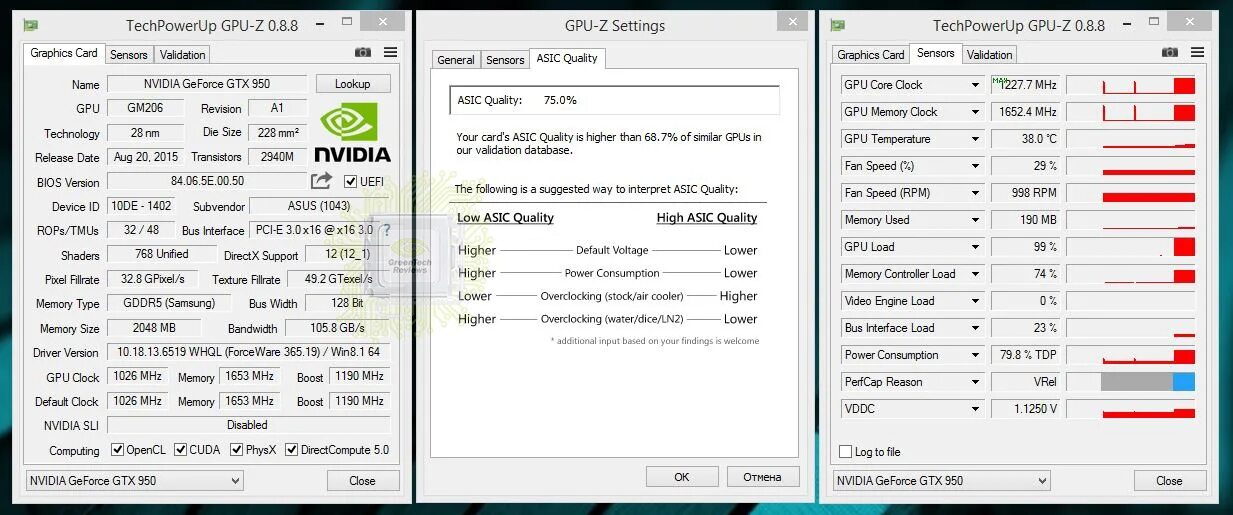Open GPU selector dropdown in left GPU-Z window
Image resolution: width=1233 pixels, height=515 pixels.
tap(134, 481)
